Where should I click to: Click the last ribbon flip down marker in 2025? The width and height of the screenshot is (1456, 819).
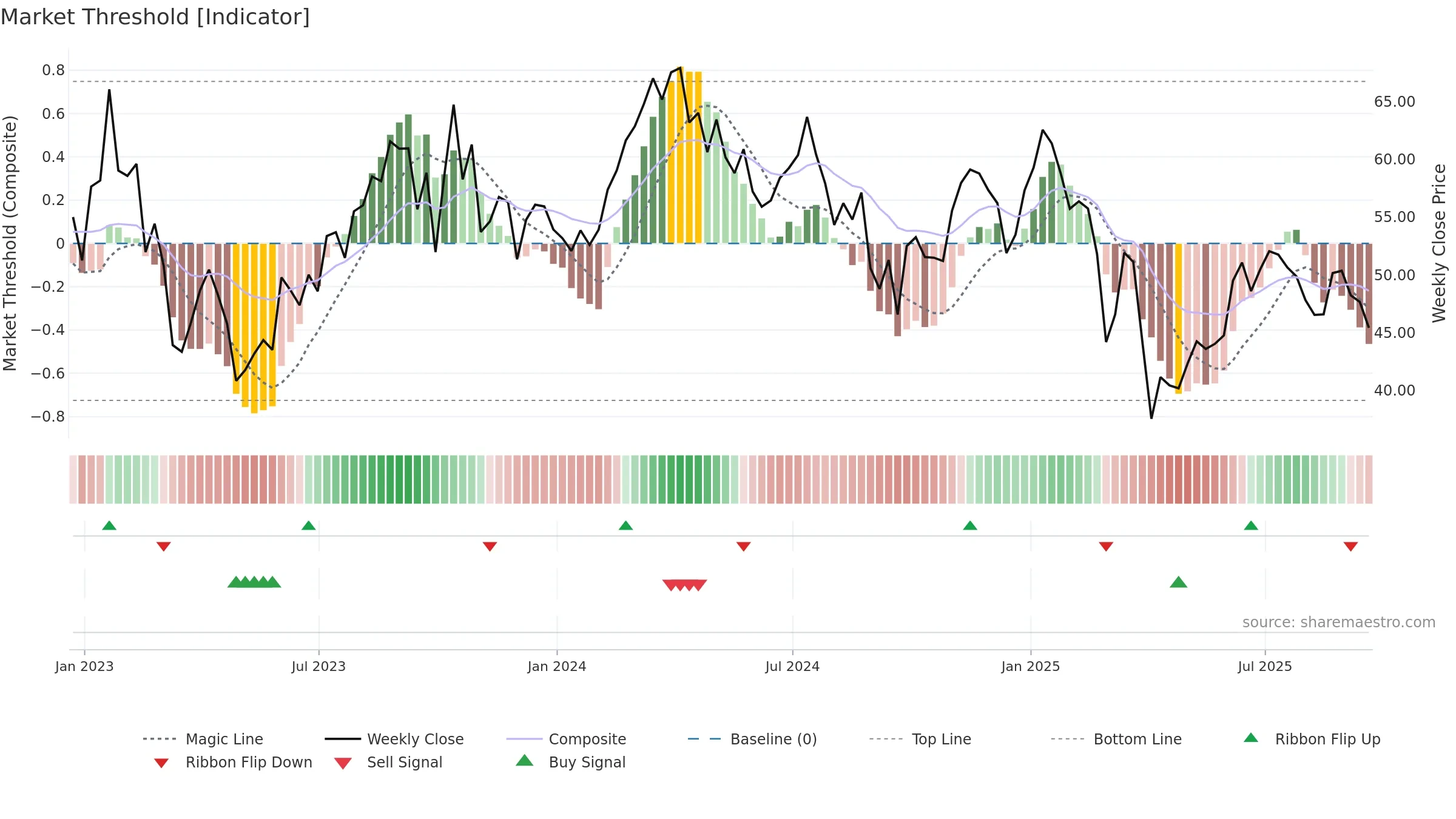(x=1350, y=547)
